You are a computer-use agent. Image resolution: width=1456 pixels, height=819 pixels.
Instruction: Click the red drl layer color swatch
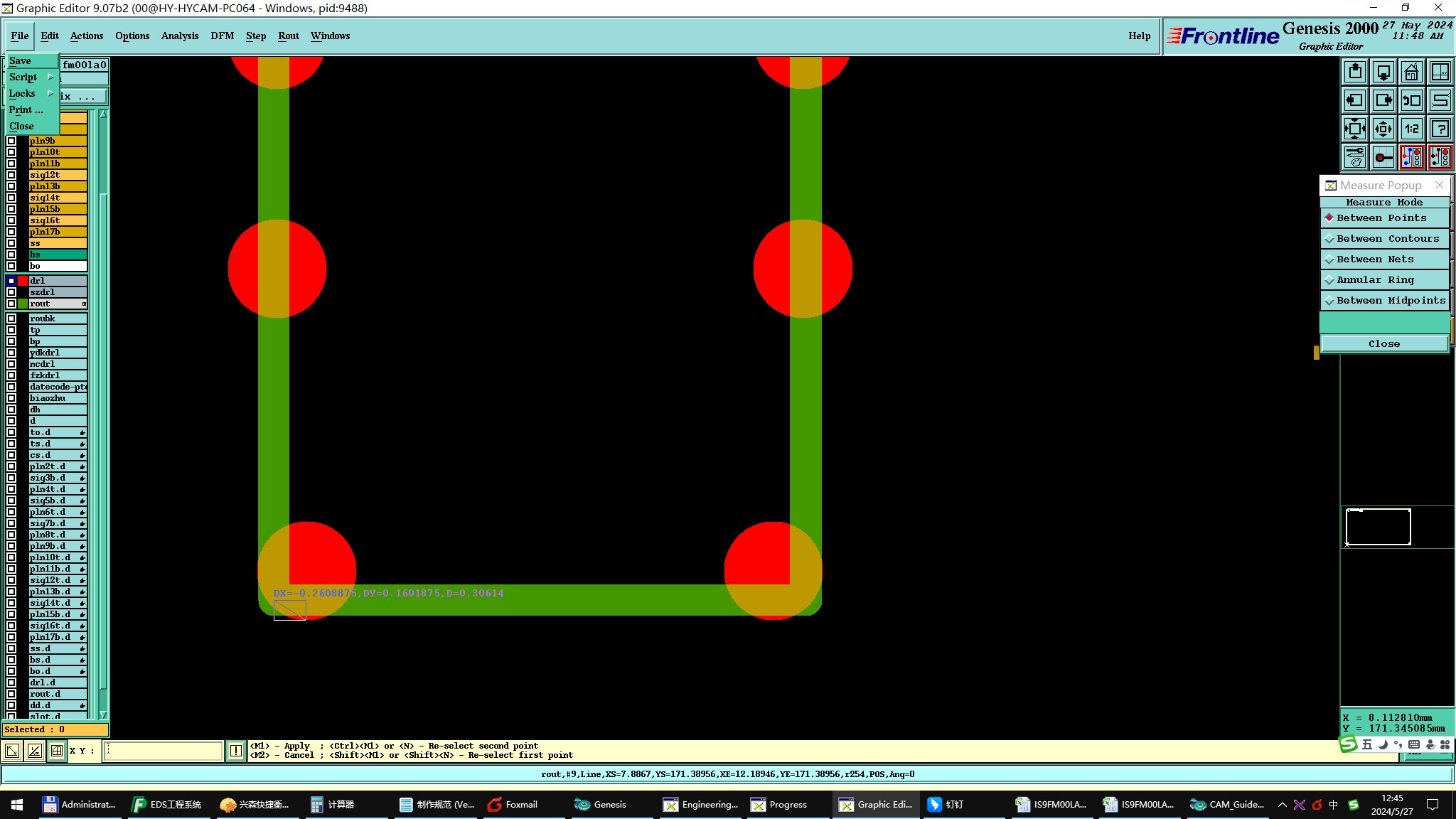click(23, 281)
